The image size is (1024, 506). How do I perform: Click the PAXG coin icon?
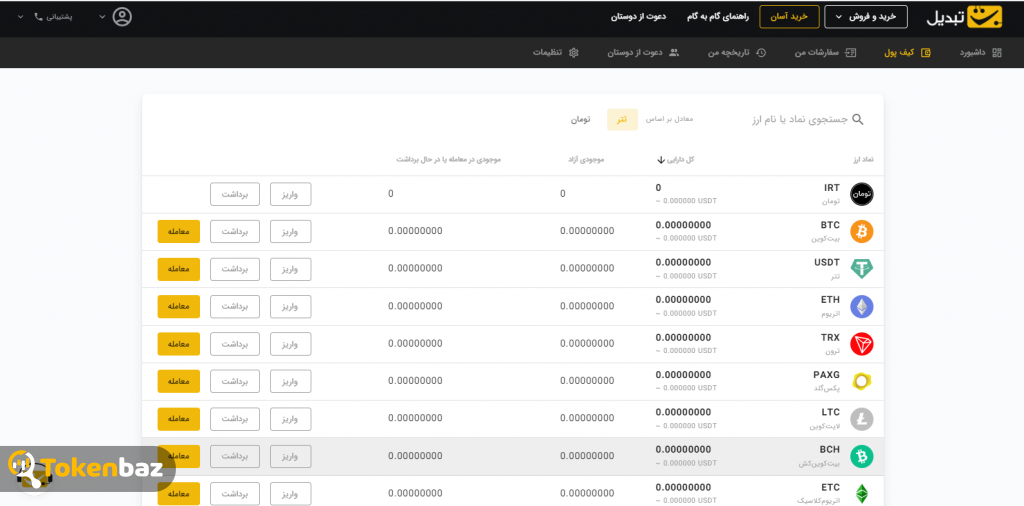tap(861, 381)
